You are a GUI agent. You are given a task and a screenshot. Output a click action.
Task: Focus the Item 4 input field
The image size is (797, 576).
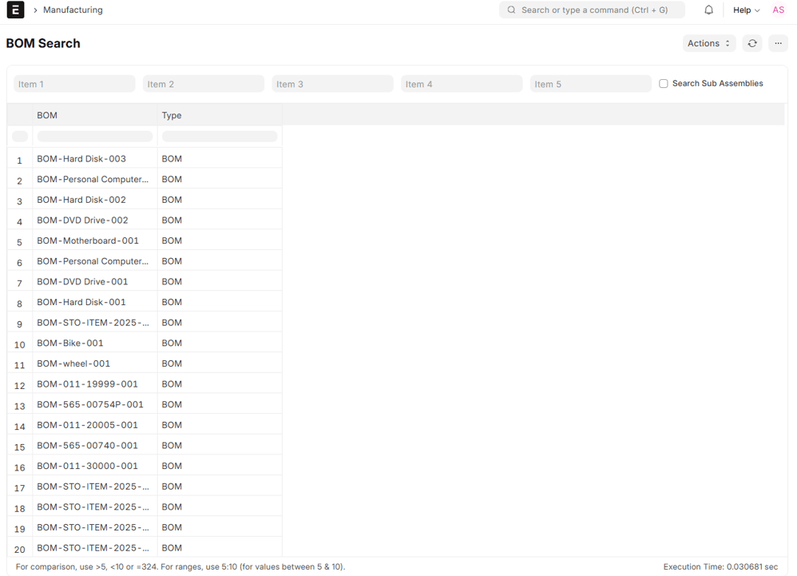[x=462, y=84]
